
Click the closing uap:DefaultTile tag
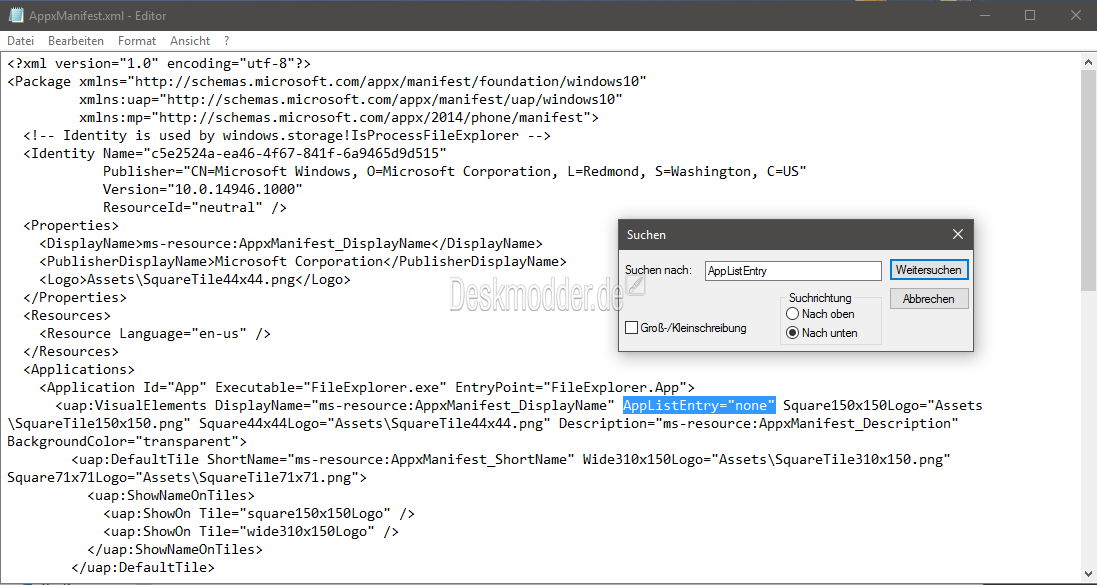click(143, 568)
